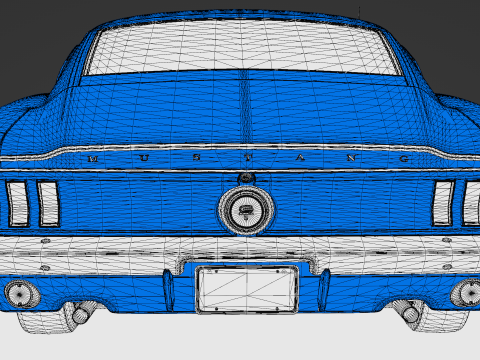The image size is (480, 360).
Task: Click the small trunk lock above fuel cap
Action: click(246, 178)
